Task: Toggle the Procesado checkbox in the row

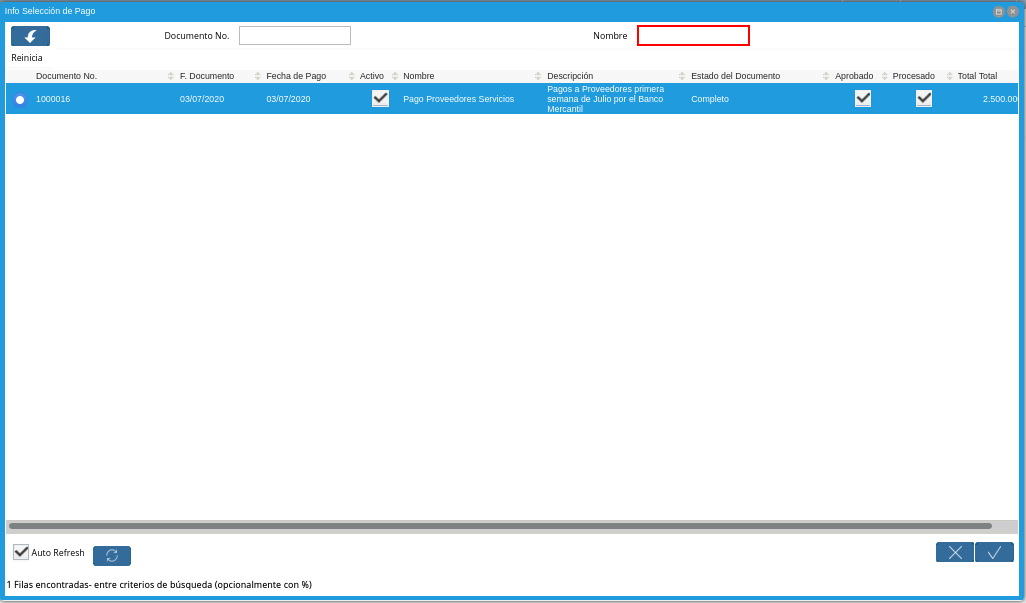Action: (x=924, y=98)
